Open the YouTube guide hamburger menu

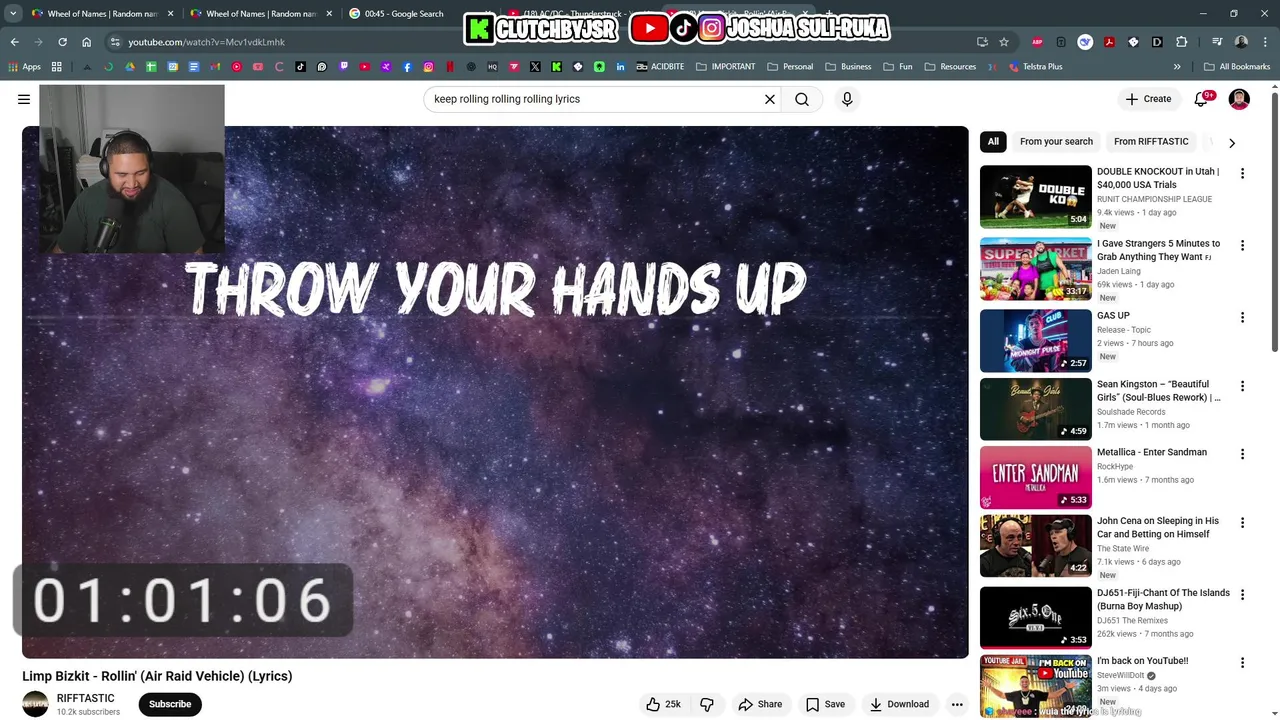click(x=24, y=99)
